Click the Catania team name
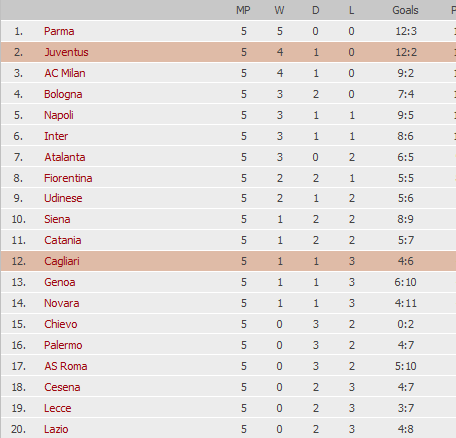 pos(63,240)
